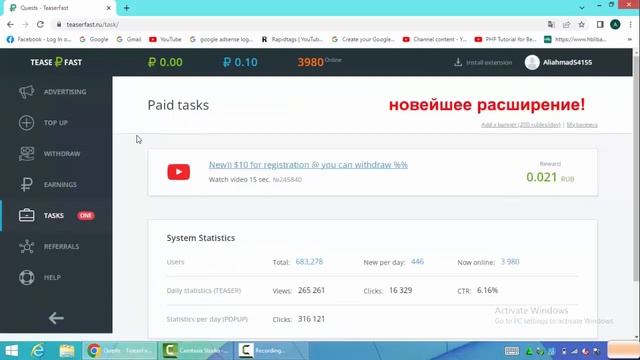Show more bookmarks overflow chevron
Screen dimensions: 640x360
[x=629, y=39]
